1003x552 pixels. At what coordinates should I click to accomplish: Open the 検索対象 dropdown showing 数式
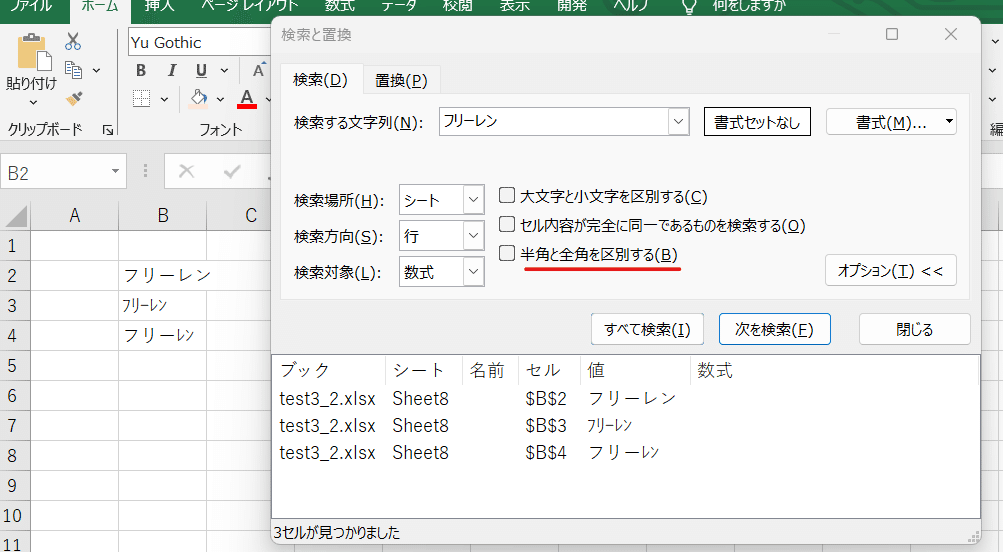(473, 272)
